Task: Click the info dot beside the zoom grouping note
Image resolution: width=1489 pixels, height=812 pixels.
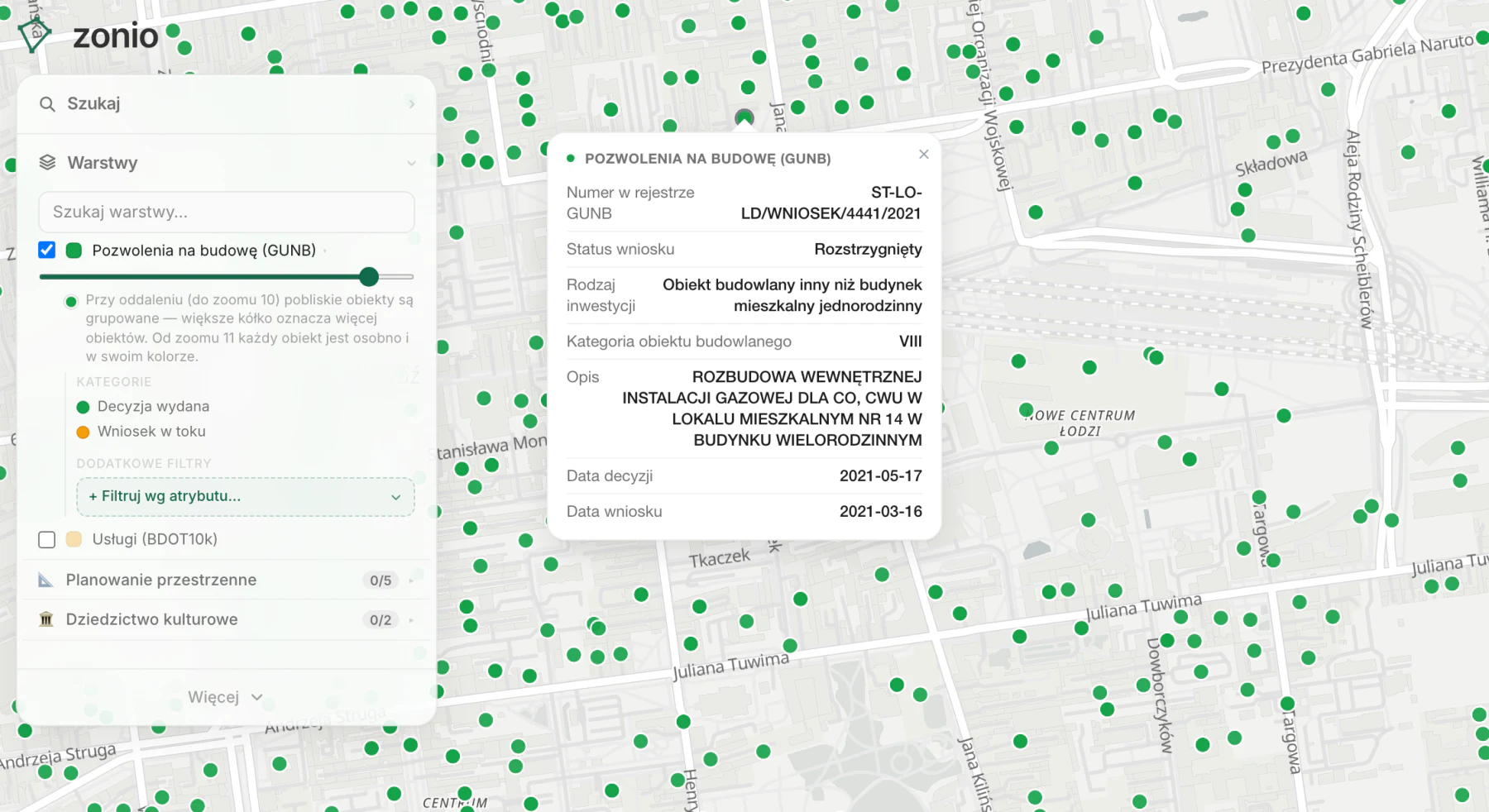Action: point(71,301)
